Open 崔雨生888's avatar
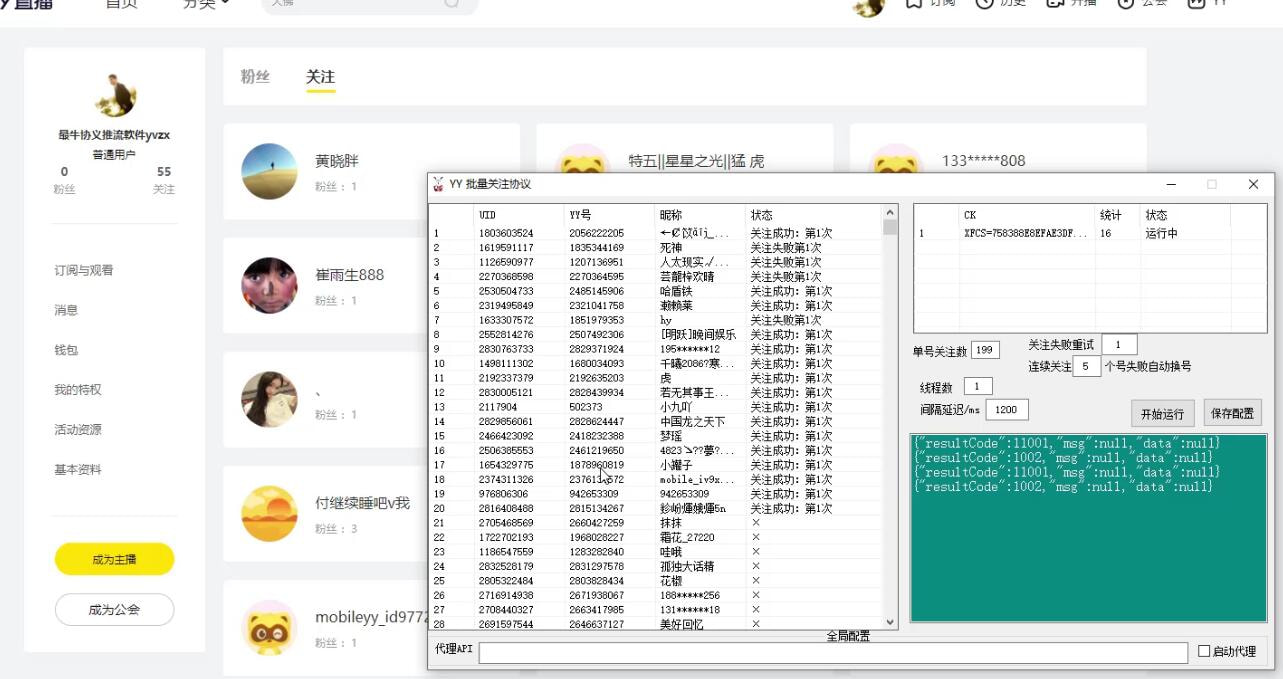Image resolution: width=1283 pixels, height=679 pixels. coord(270,285)
